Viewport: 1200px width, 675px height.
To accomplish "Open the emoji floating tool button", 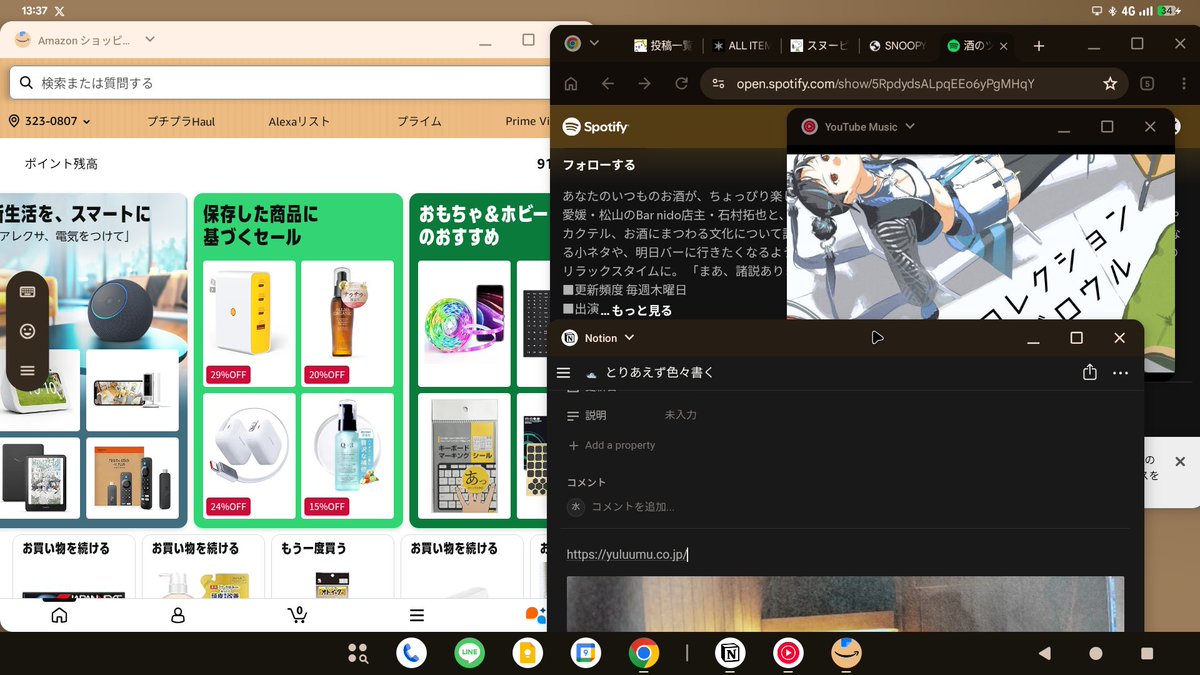I will [x=27, y=330].
